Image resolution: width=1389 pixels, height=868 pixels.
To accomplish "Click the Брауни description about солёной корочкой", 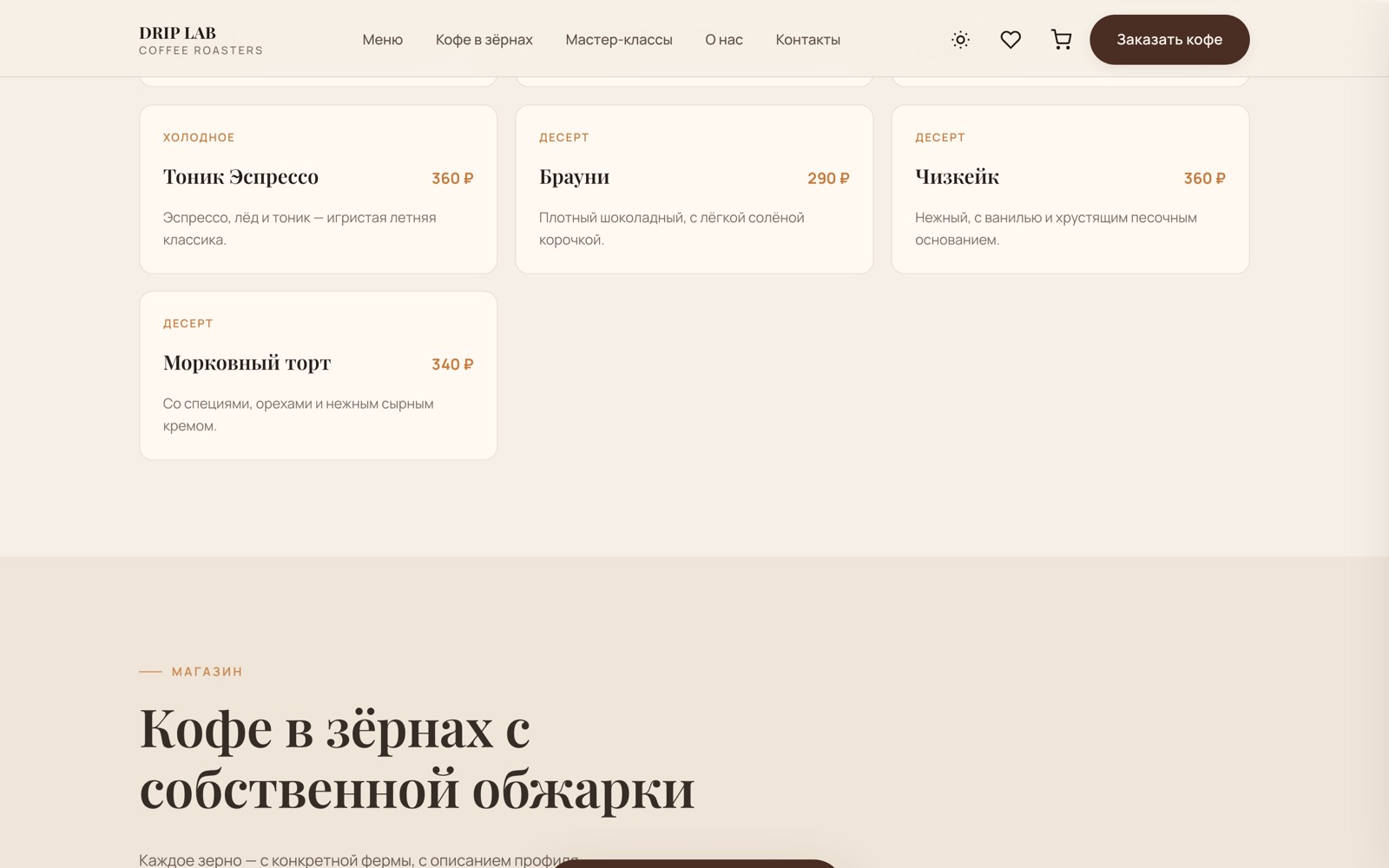I will pyautogui.click(x=672, y=228).
